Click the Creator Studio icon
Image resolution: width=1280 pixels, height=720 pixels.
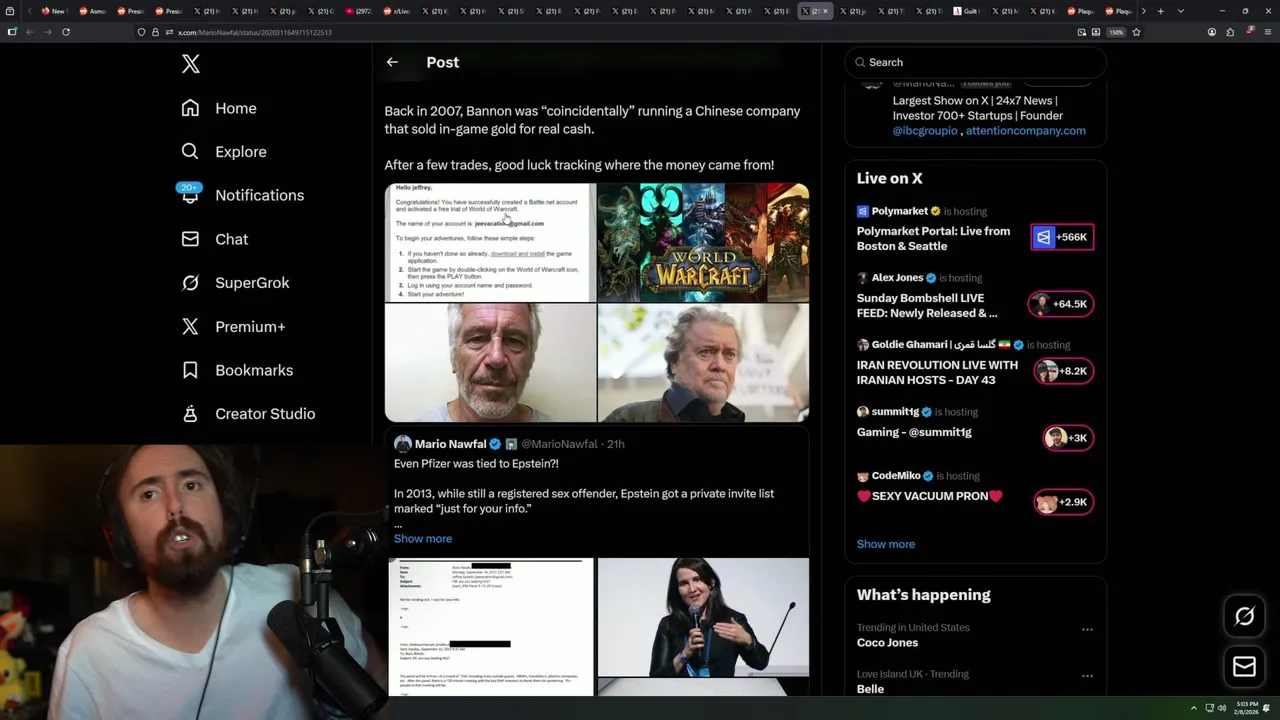click(190, 413)
